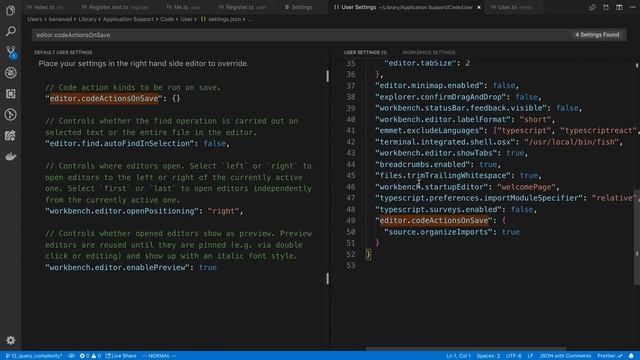Click "typescript.surveys.enabled" on line 48

click(438, 209)
